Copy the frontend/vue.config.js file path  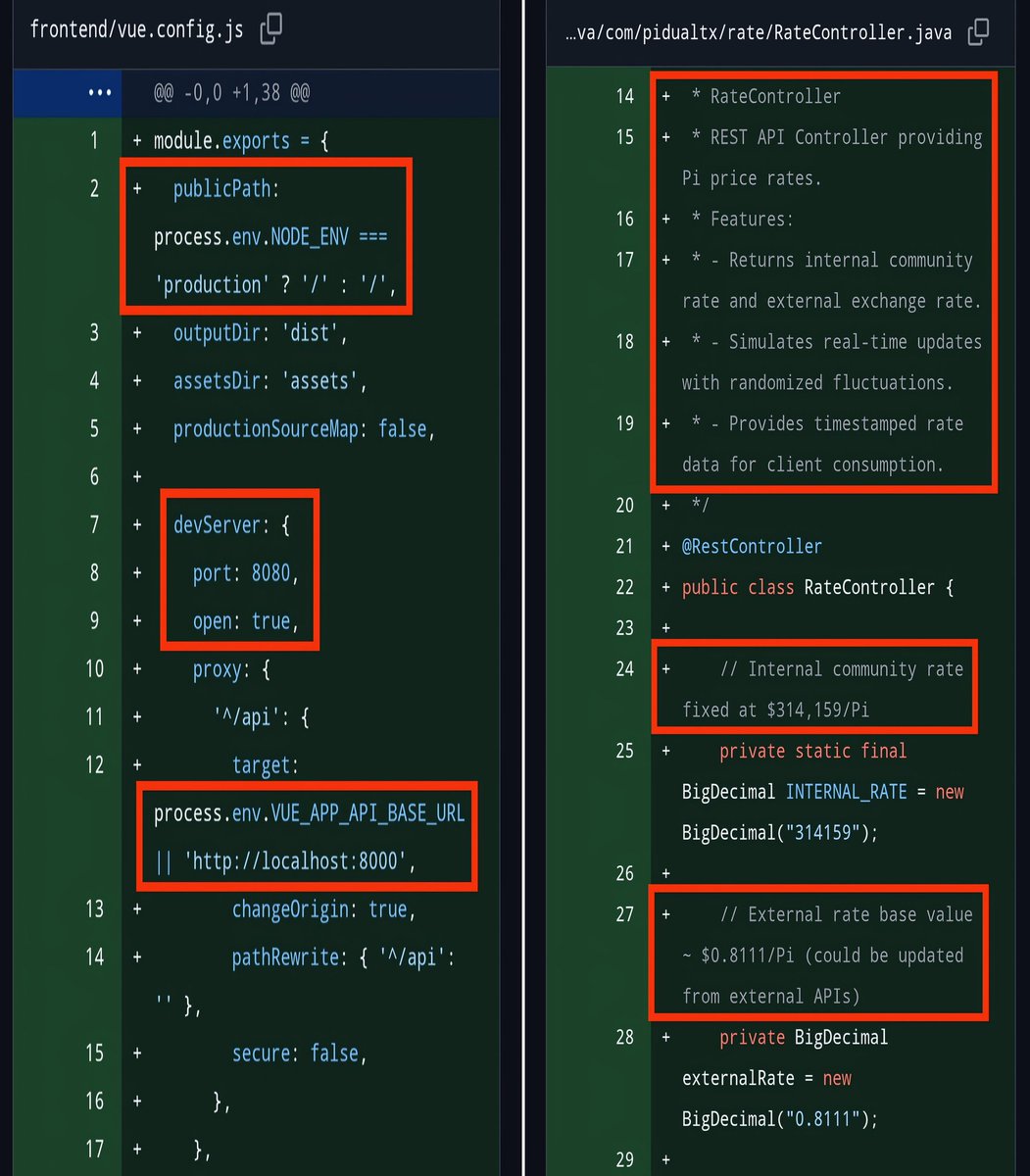pos(271,29)
